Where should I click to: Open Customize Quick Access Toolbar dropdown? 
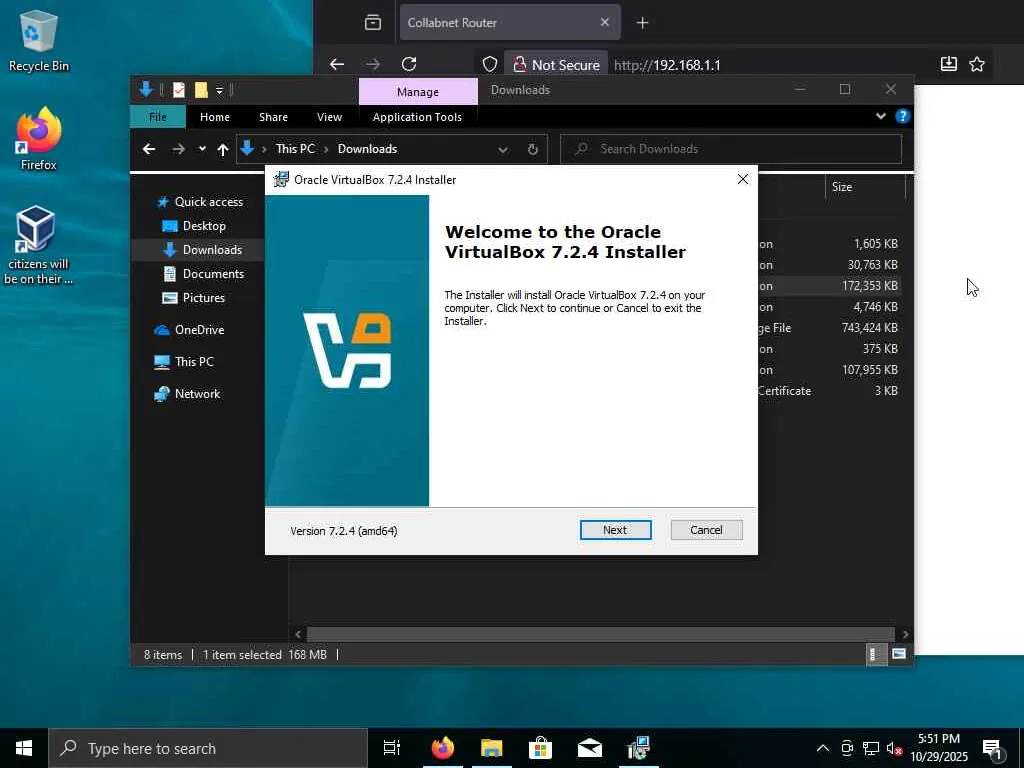(219, 91)
